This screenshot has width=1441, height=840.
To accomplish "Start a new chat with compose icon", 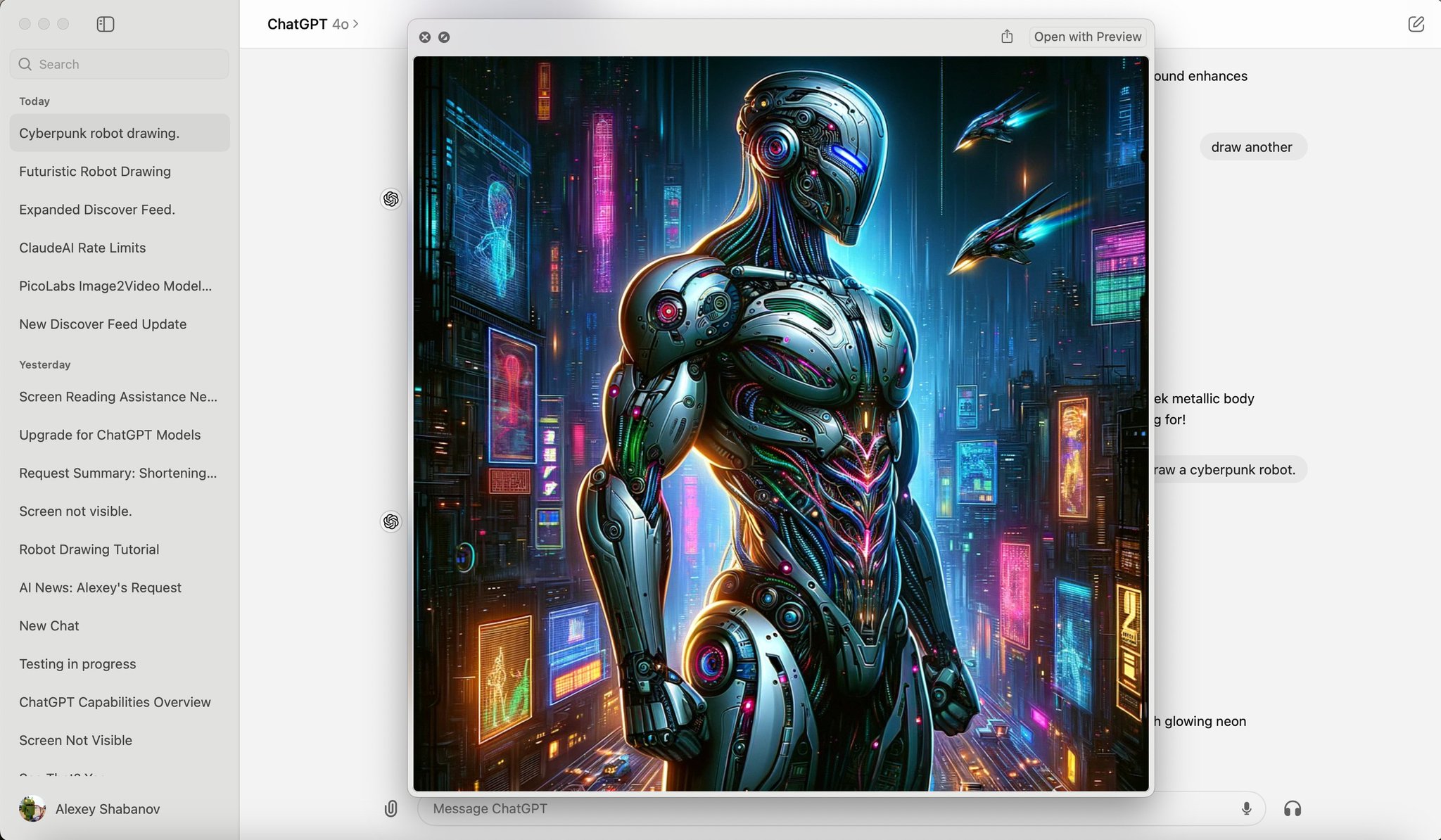I will pos(1416,24).
